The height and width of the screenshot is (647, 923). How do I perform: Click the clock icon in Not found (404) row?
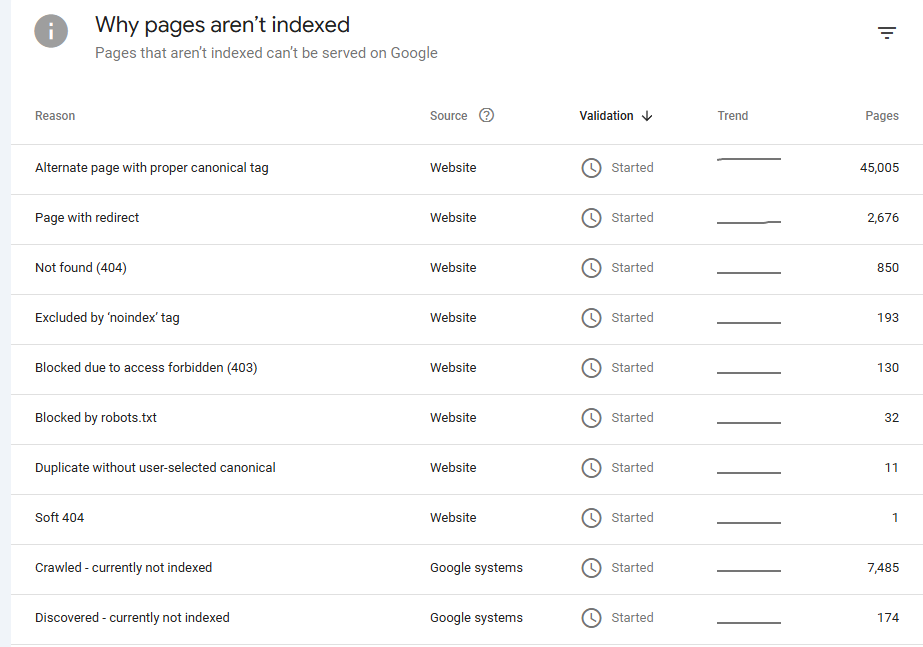coord(591,268)
